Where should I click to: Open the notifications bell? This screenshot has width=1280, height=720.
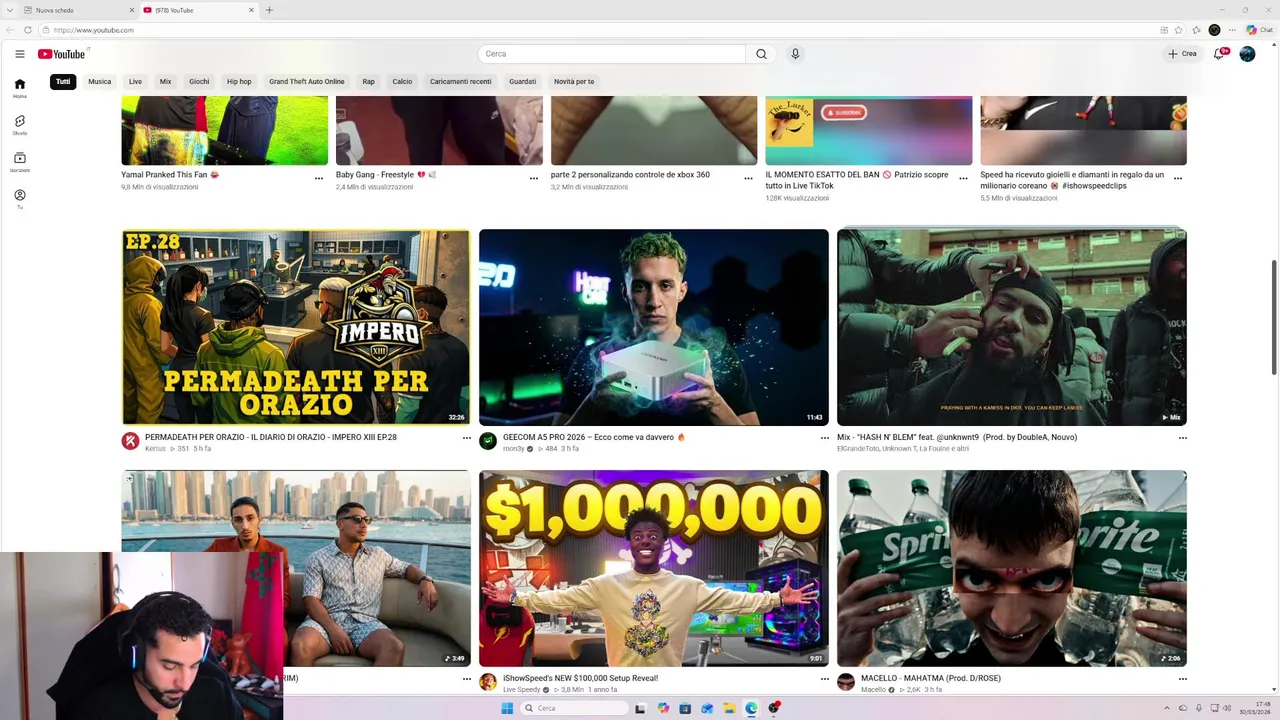pyautogui.click(x=1219, y=54)
